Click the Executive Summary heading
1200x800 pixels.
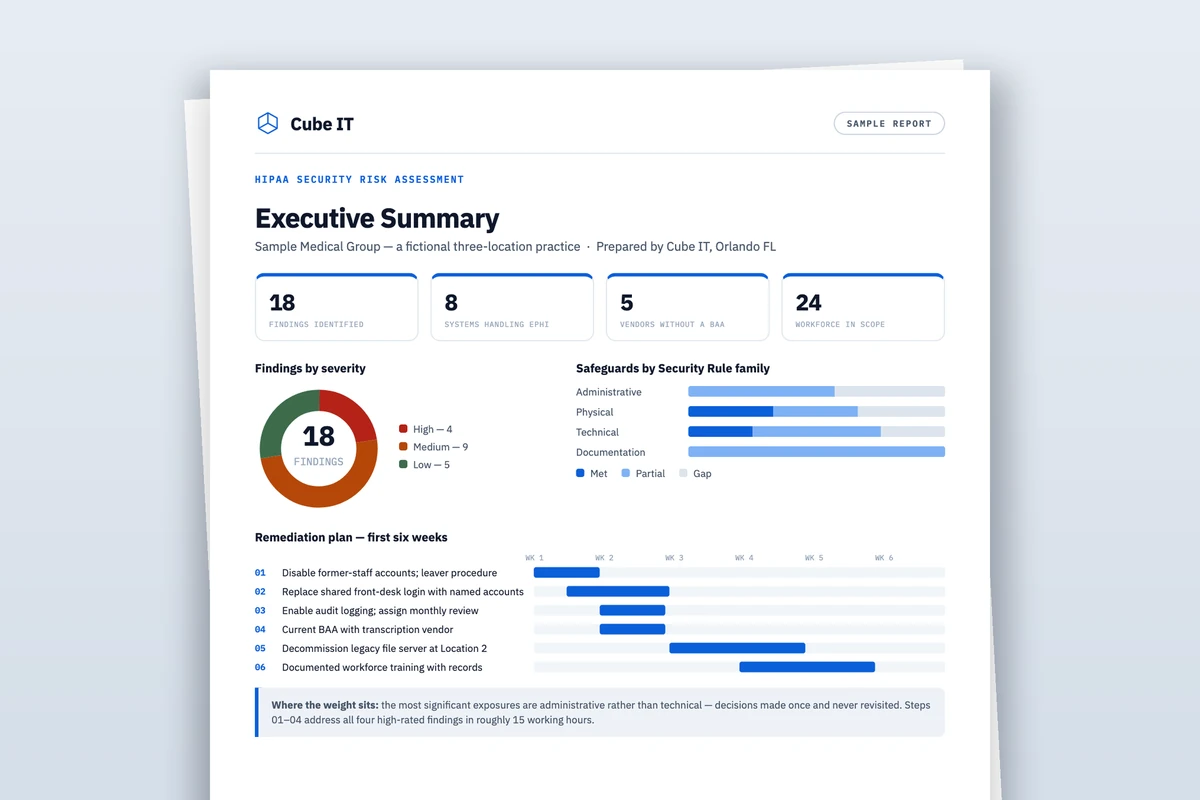pos(377,218)
